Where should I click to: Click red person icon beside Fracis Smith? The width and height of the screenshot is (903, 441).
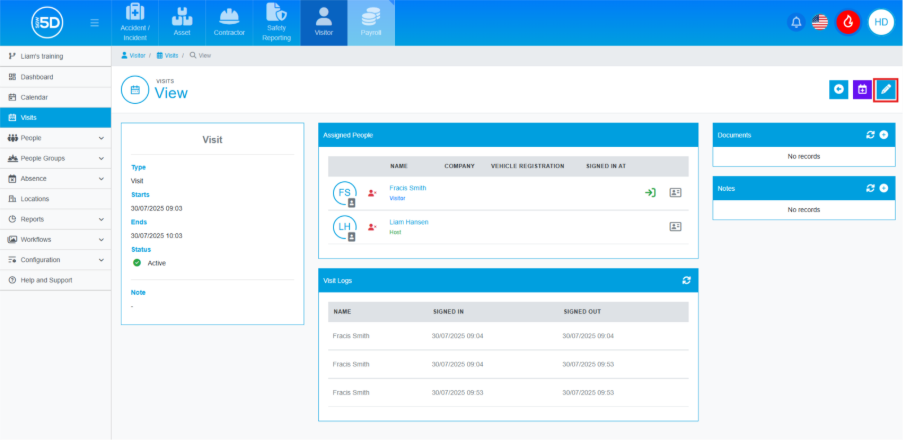pyautogui.click(x=372, y=193)
